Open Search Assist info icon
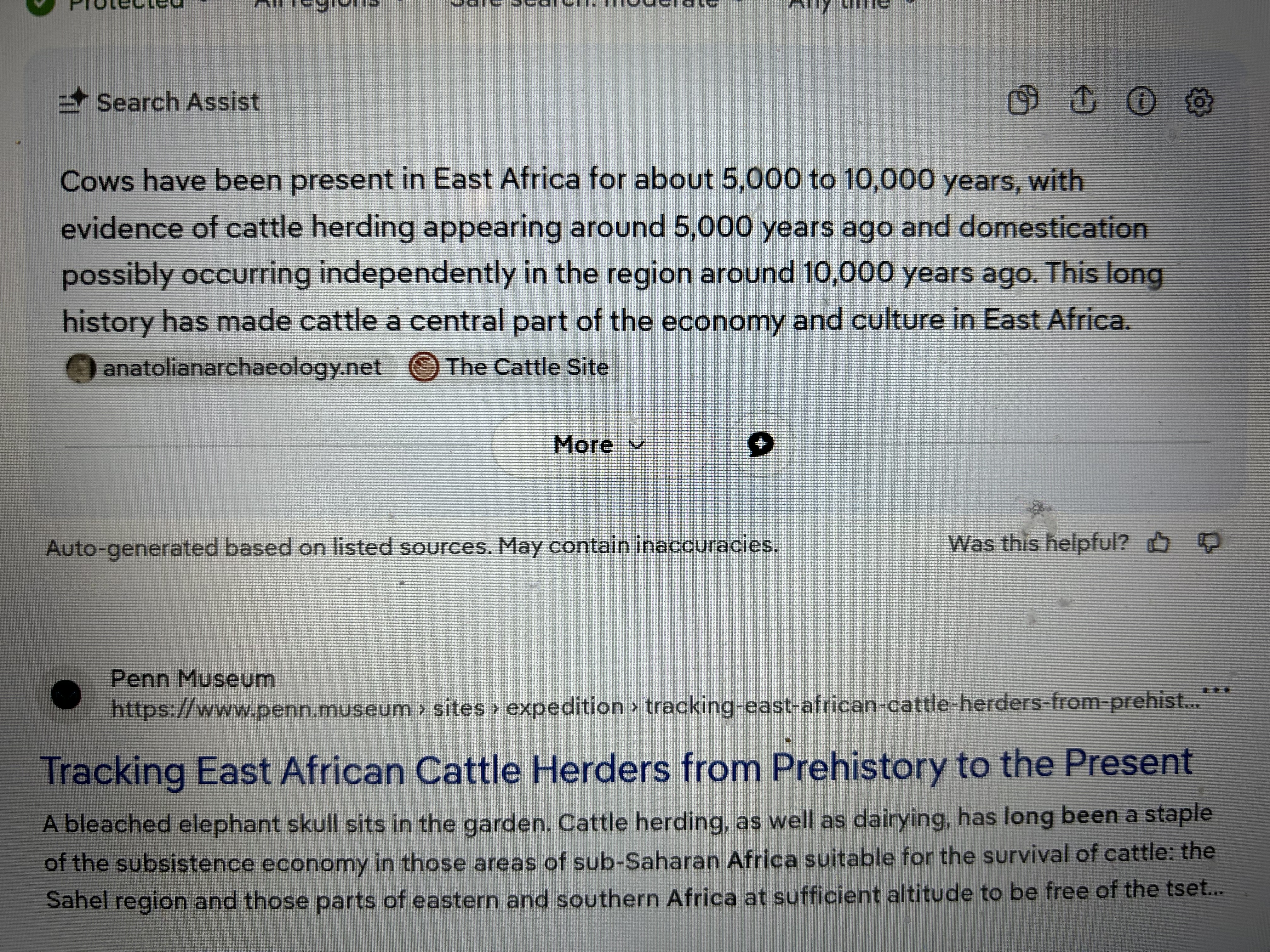1270x952 pixels. click(1140, 102)
